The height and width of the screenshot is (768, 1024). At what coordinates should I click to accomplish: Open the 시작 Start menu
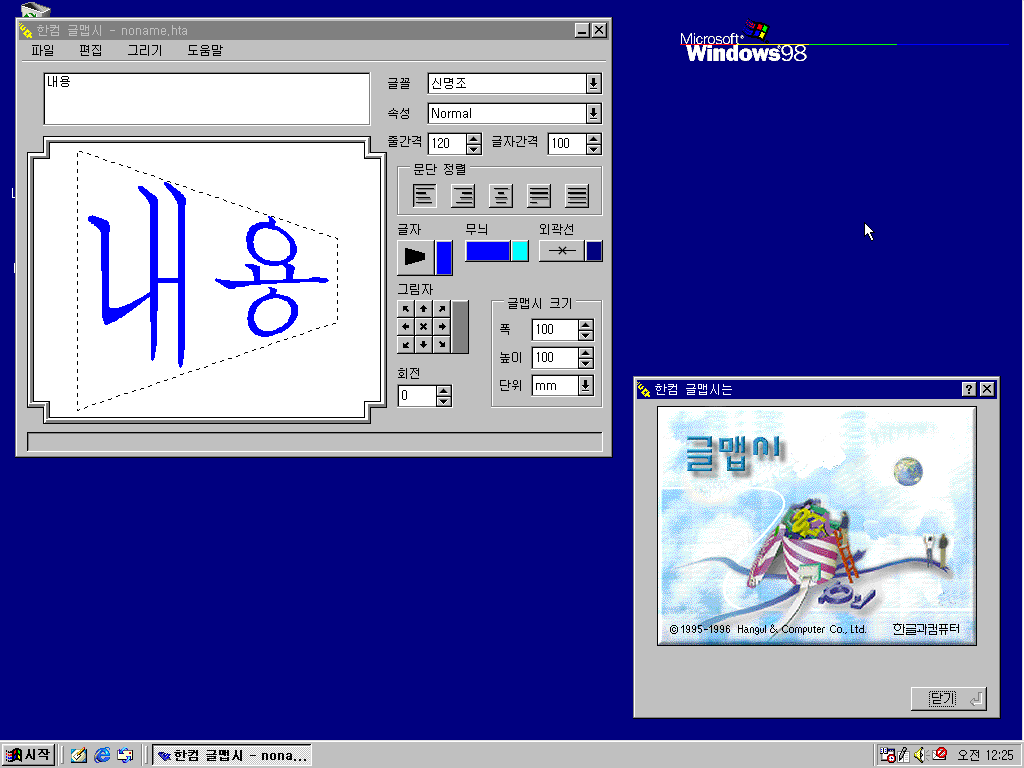[x=27, y=755]
